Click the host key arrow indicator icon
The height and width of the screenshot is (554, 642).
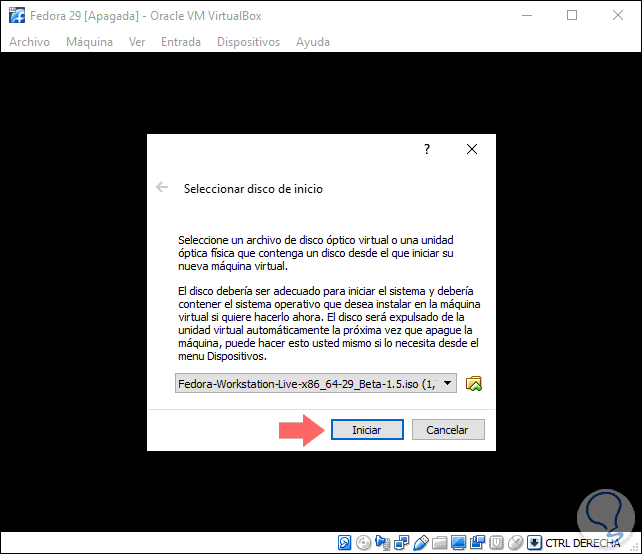click(534, 543)
